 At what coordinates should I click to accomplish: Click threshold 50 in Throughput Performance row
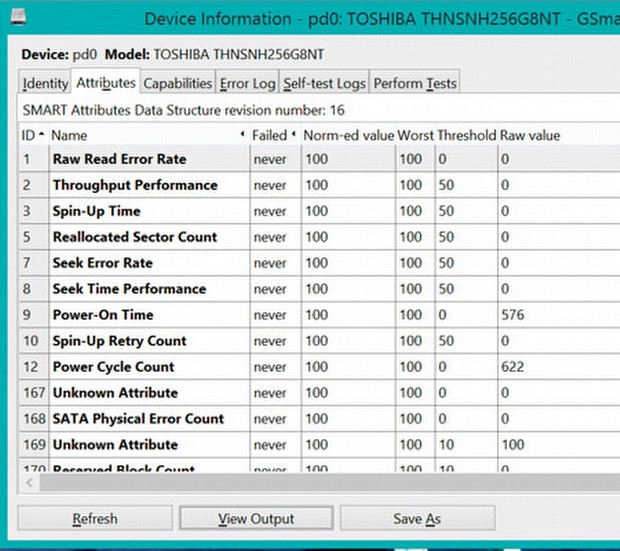tap(446, 185)
